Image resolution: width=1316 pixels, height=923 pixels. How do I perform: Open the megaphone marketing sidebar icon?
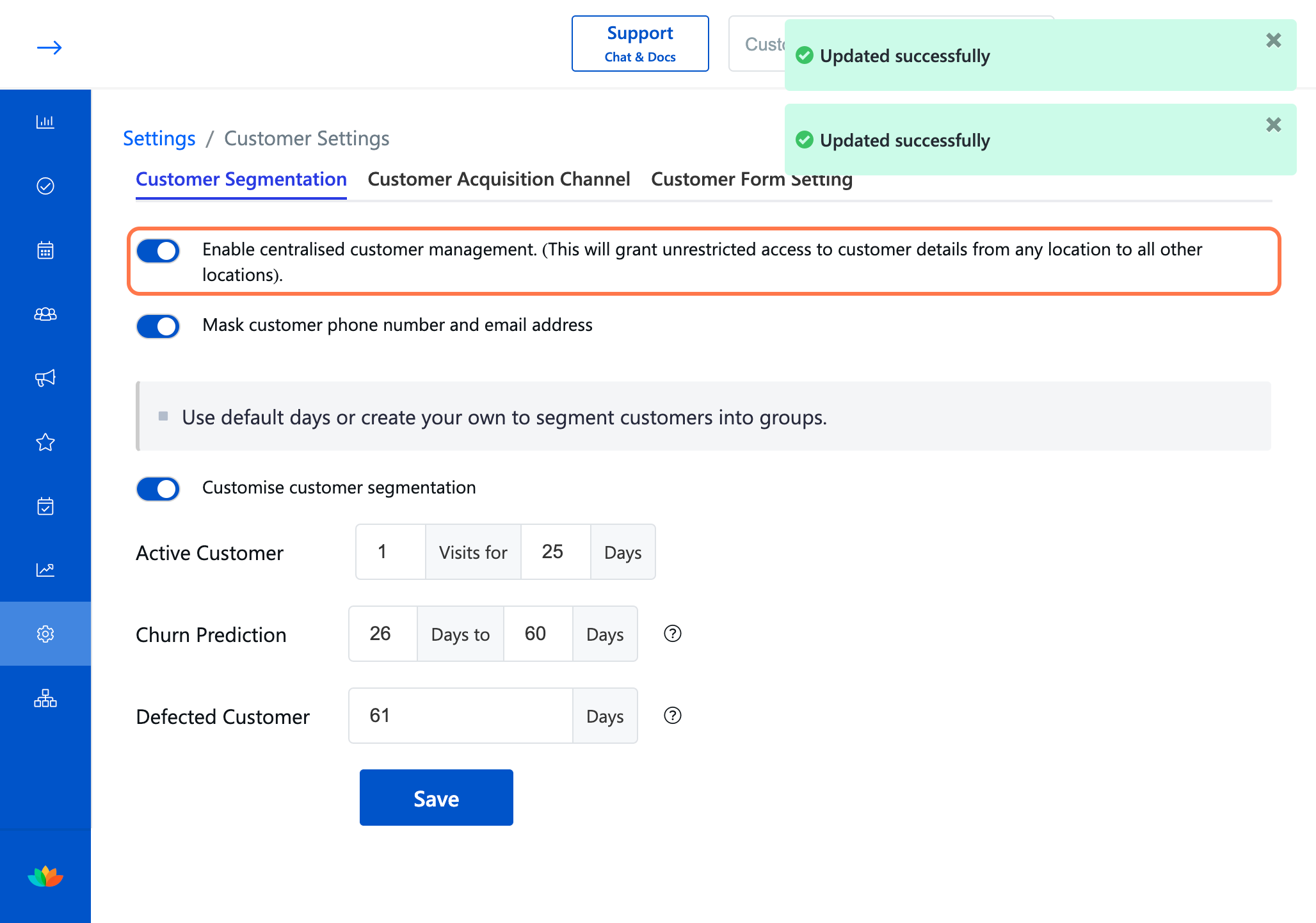tap(45, 378)
